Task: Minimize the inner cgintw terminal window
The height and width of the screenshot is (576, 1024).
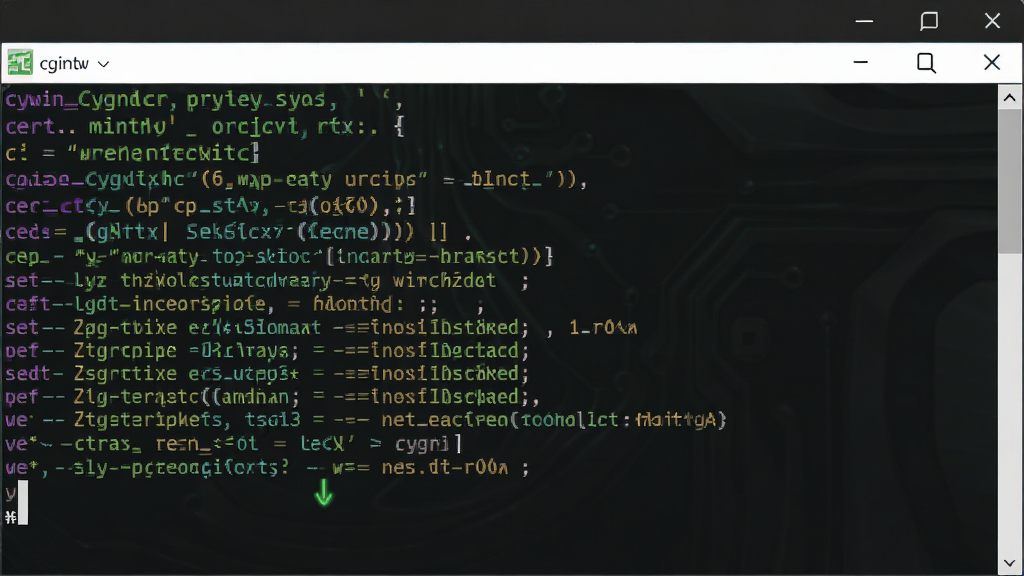Action: tap(861, 62)
